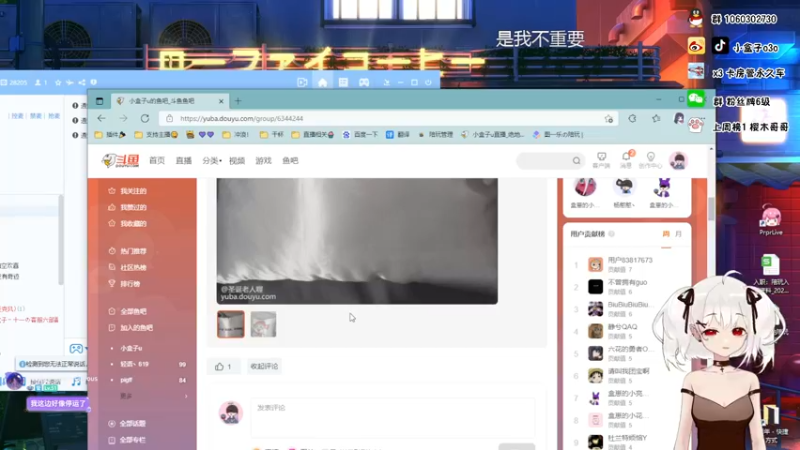Viewport: 800px width, 450px height.
Task: Go to 首页 in Douyu navigation
Action: pos(157,161)
